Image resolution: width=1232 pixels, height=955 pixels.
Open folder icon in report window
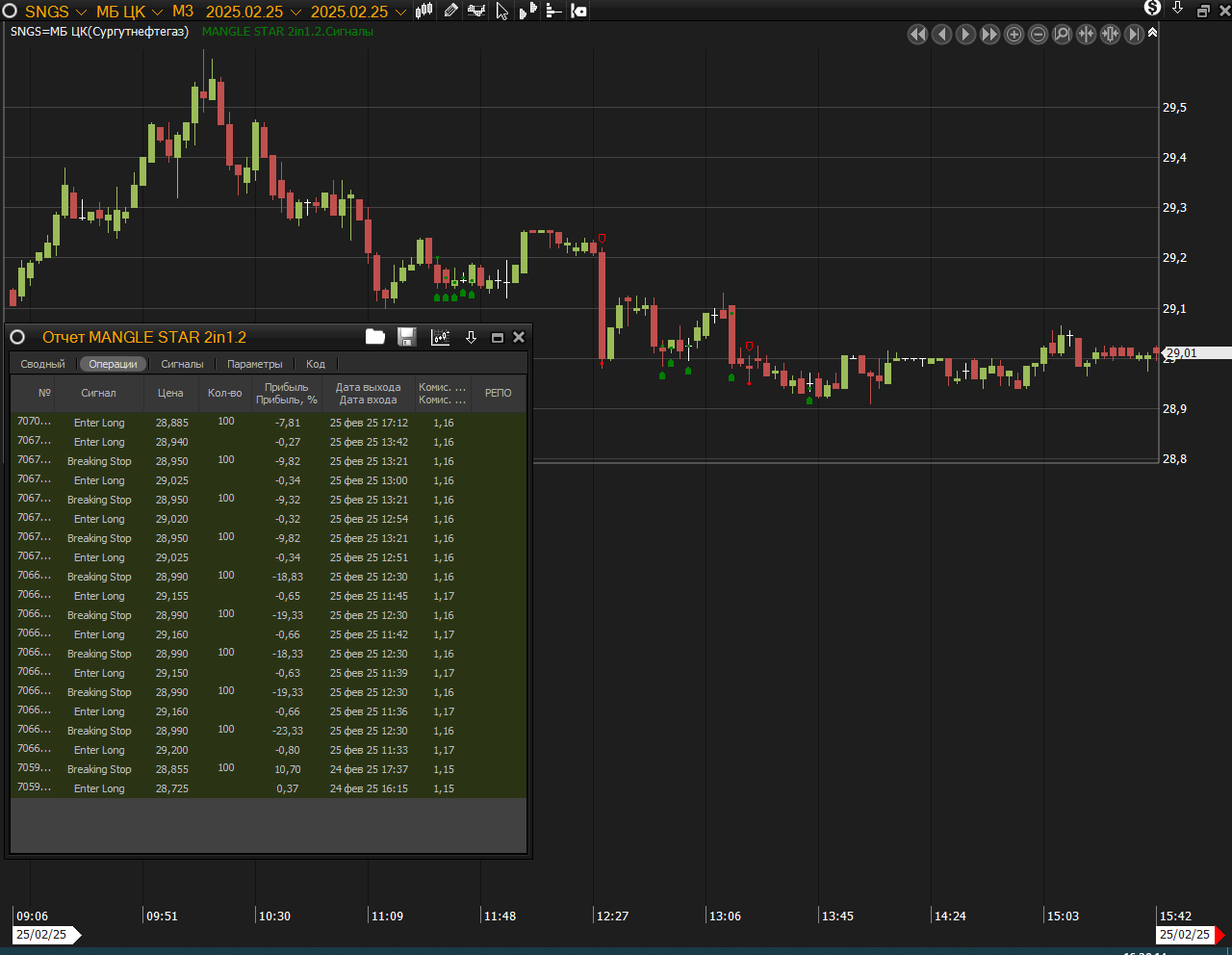tap(375, 337)
